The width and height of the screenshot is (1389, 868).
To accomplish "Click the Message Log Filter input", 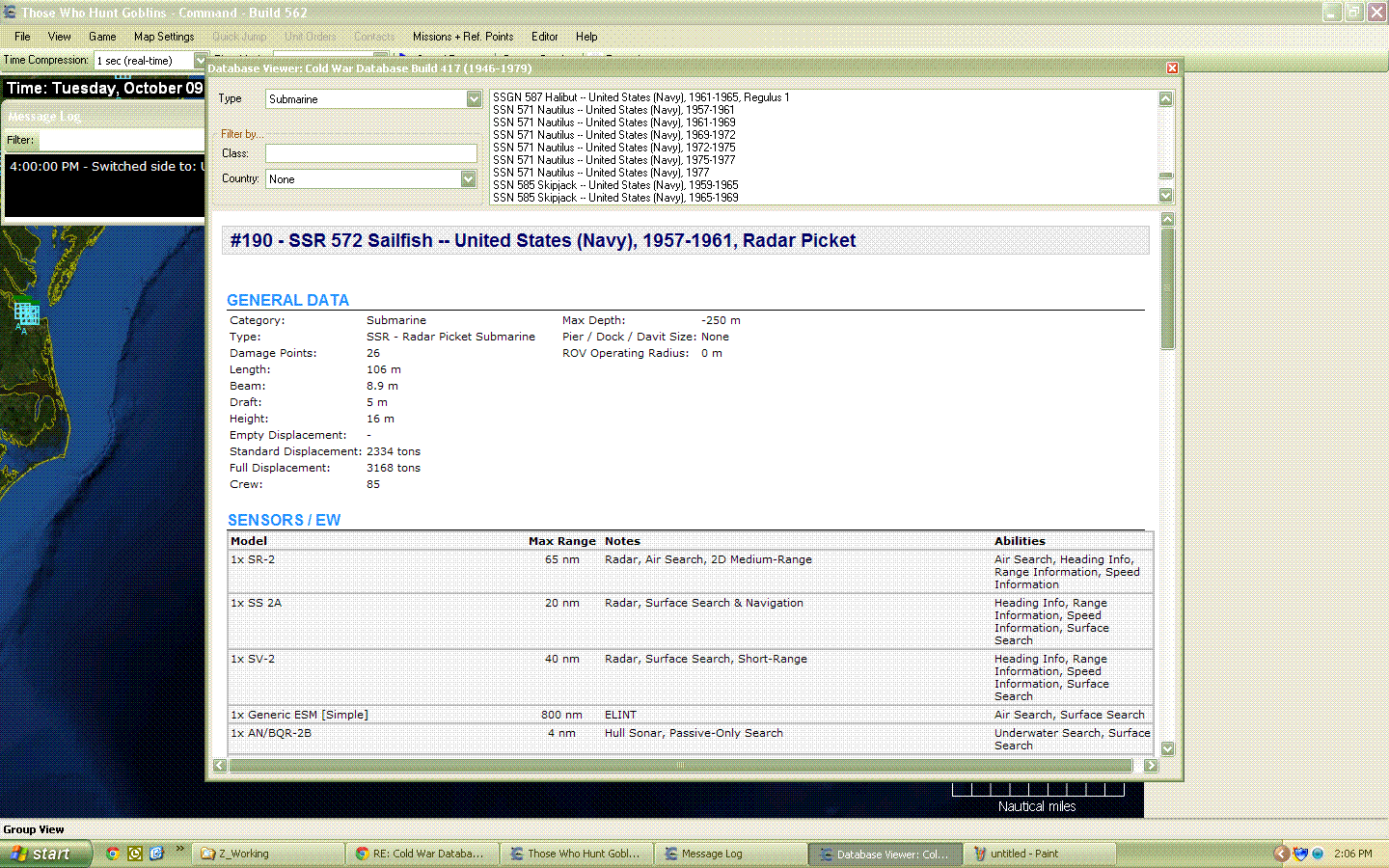I will (121, 140).
